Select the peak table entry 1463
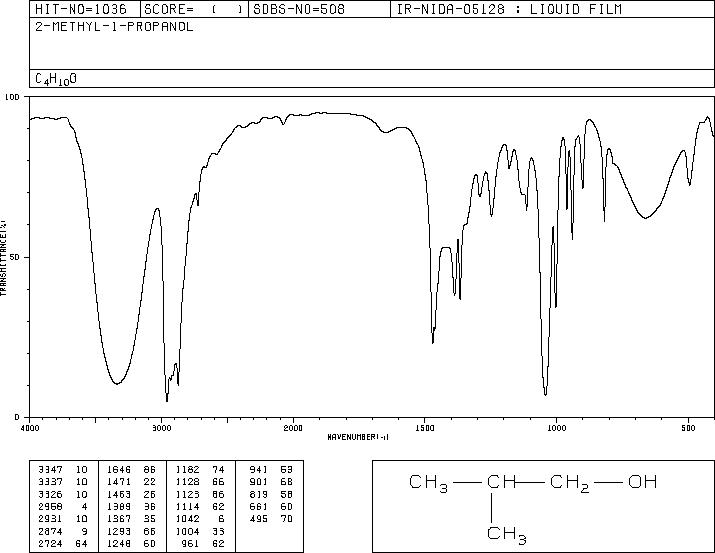 [119, 494]
